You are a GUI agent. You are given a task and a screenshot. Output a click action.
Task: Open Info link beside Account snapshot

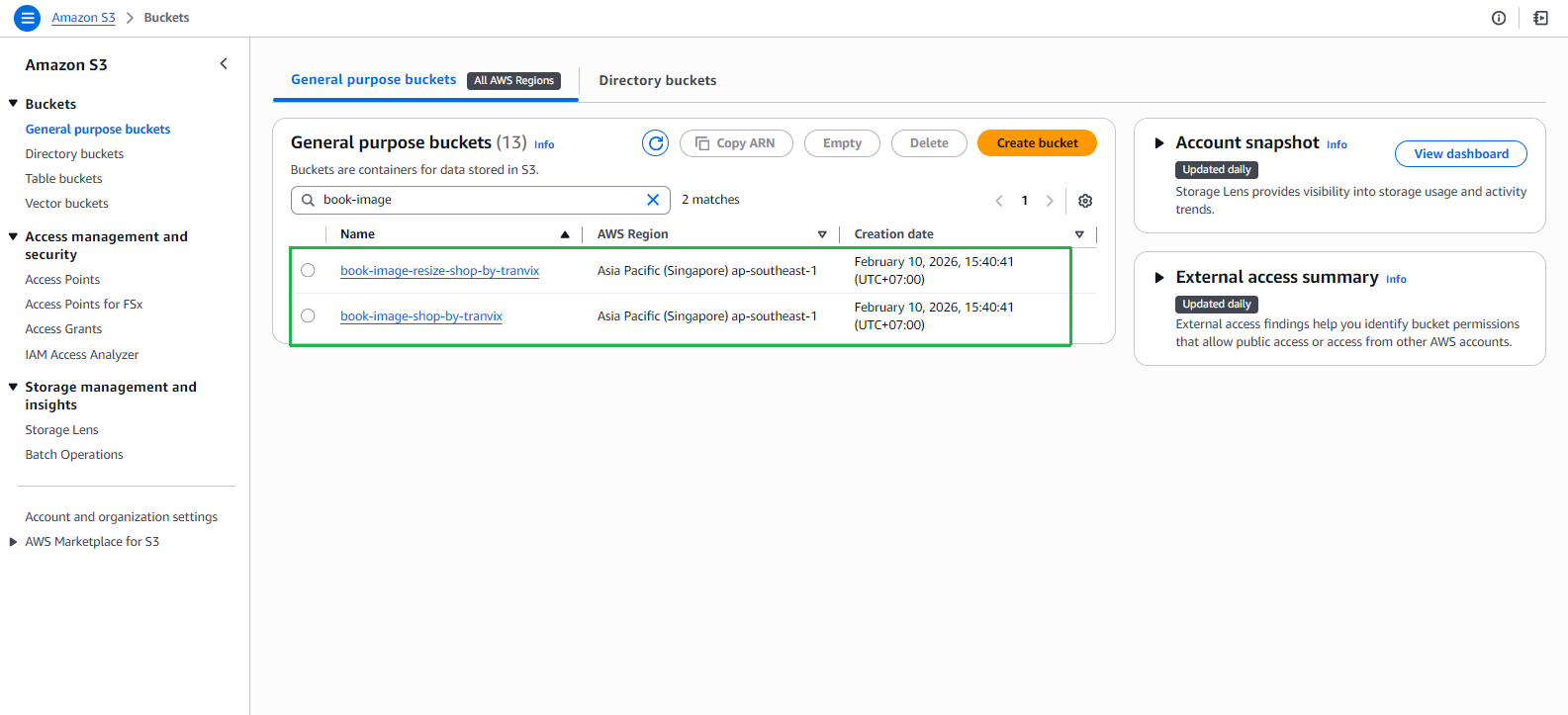(1337, 144)
